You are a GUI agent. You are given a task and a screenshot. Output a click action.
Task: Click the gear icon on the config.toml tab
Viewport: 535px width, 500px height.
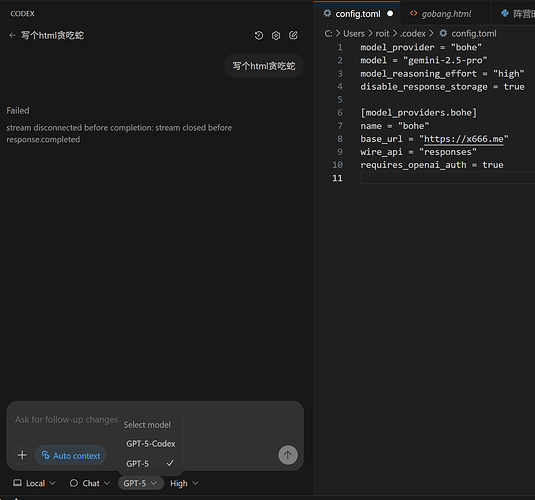pos(327,13)
